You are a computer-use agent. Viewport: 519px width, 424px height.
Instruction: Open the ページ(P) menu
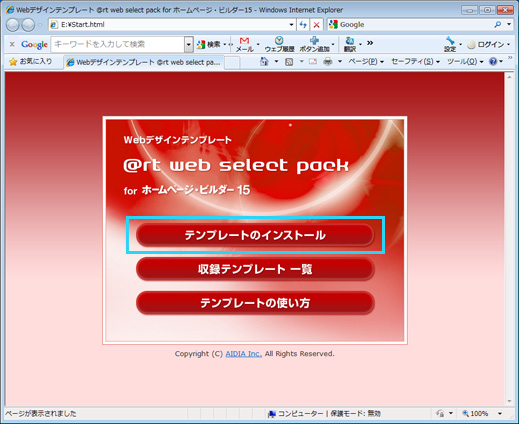click(x=366, y=62)
